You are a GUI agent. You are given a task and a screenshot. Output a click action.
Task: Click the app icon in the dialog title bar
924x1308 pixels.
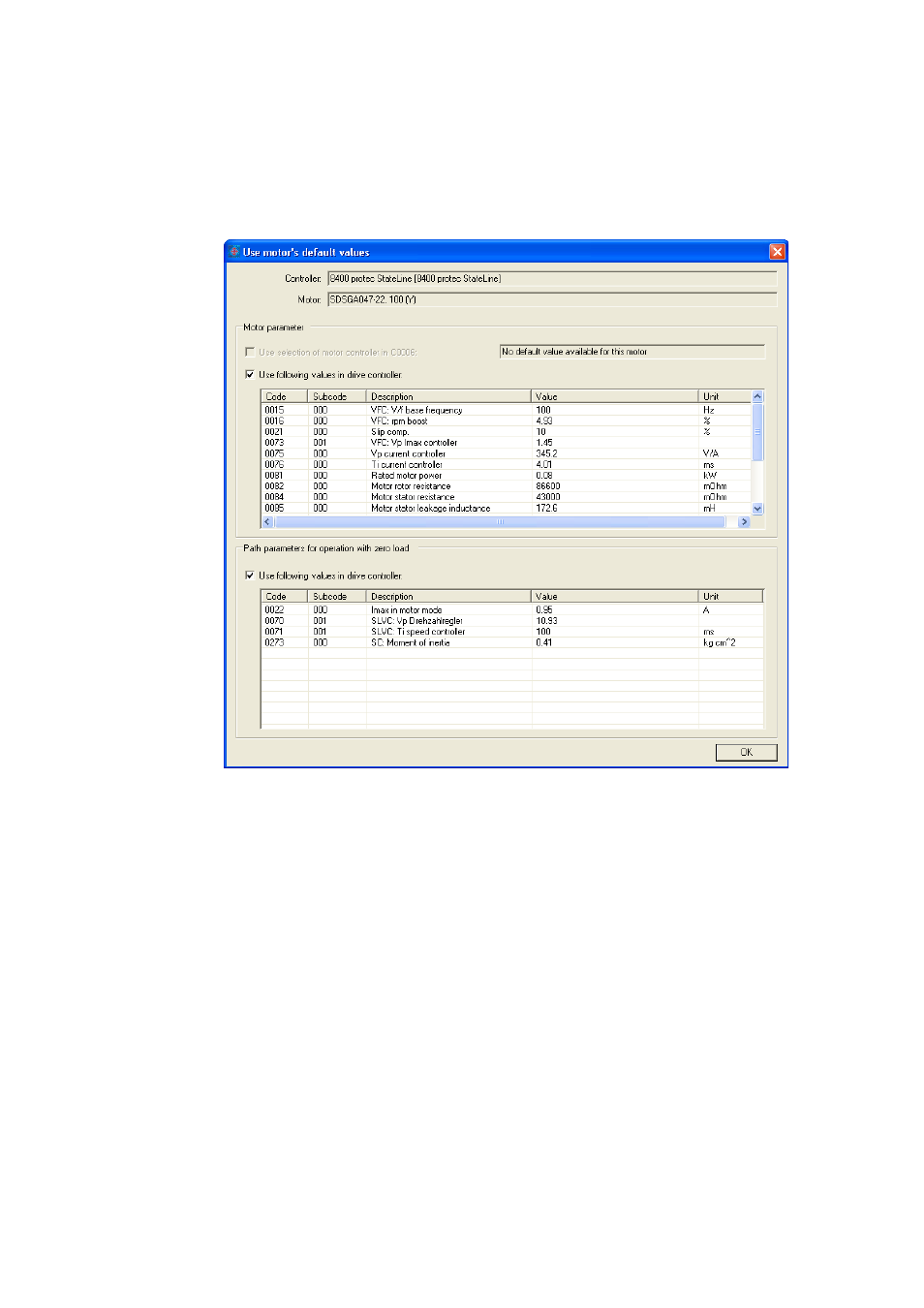click(233, 252)
